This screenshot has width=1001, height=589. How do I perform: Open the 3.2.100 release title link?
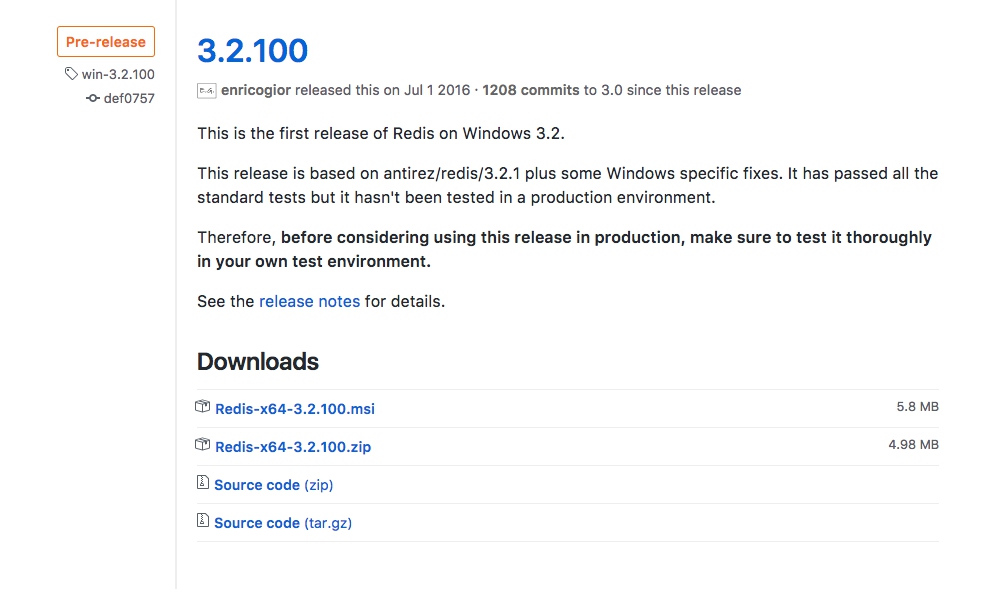252,50
